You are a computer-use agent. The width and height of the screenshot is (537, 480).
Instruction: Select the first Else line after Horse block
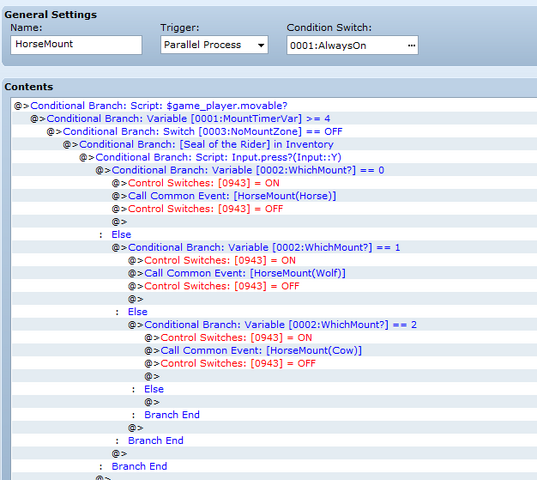coord(274,235)
